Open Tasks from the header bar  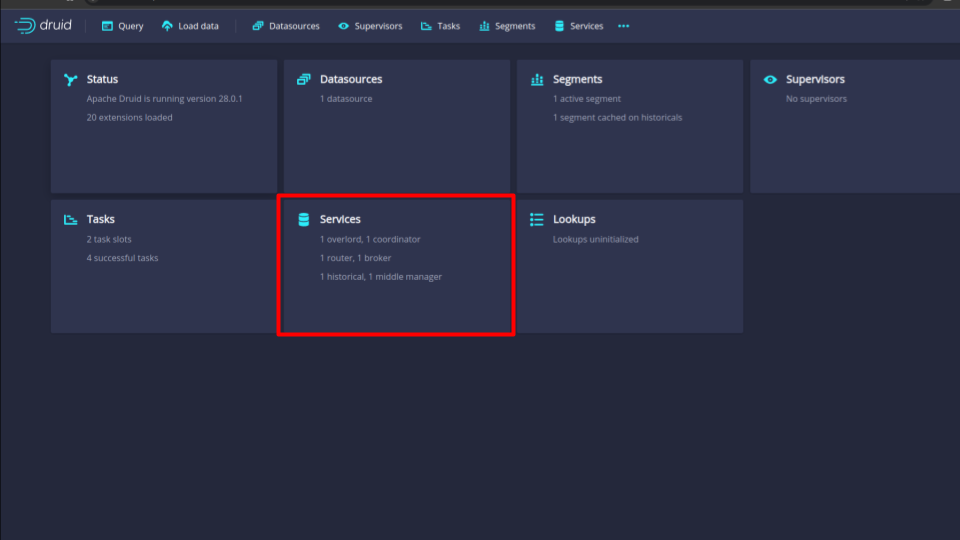(x=441, y=26)
